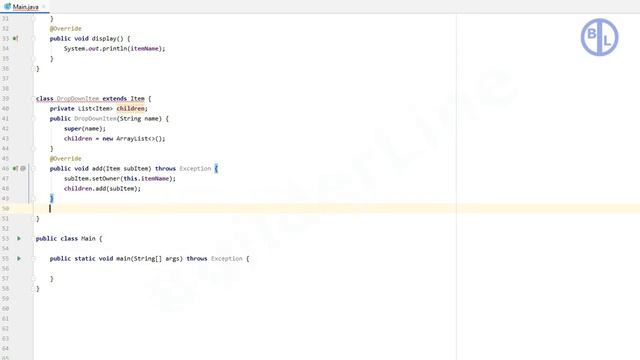640x360 pixels.
Task: Click 'super(name);' statement
Action: [84, 129]
